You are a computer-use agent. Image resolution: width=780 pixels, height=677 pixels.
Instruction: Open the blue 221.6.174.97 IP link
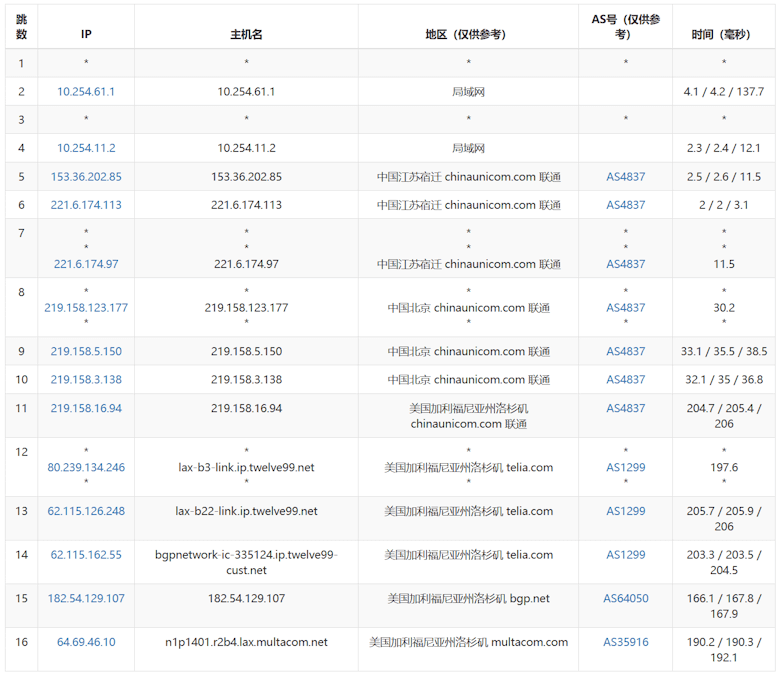[86, 264]
